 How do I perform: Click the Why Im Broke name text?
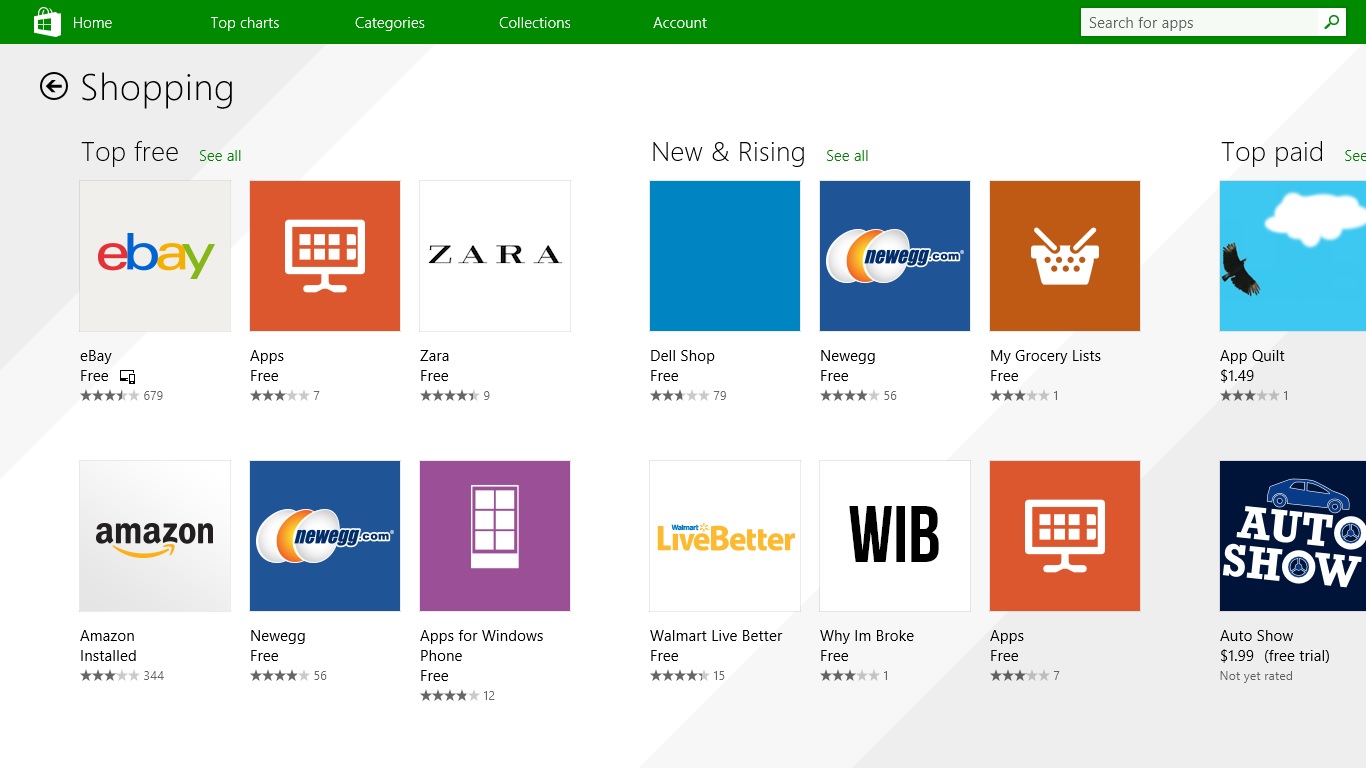[867, 636]
